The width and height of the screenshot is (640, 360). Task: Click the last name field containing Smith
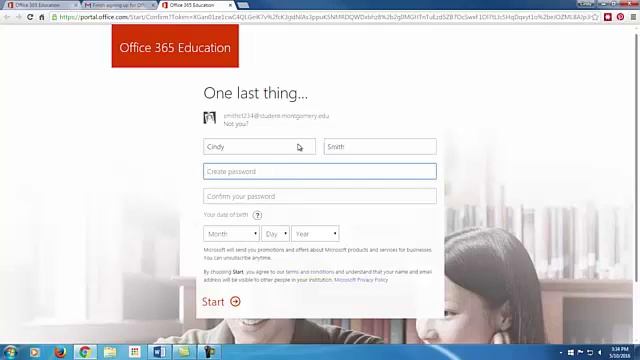click(380, 147)
